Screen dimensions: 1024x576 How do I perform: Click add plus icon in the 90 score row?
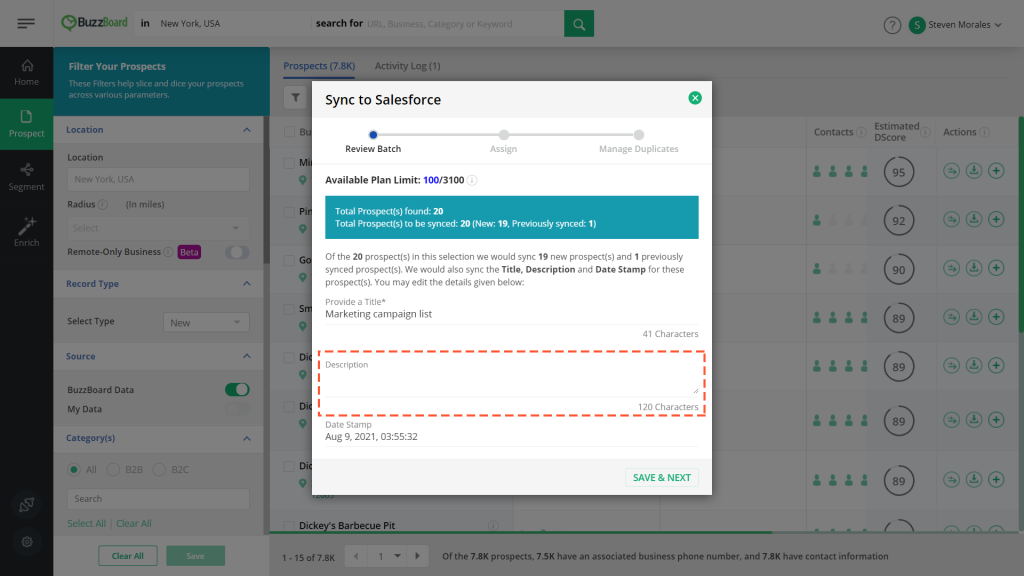[x=996, y=268]
